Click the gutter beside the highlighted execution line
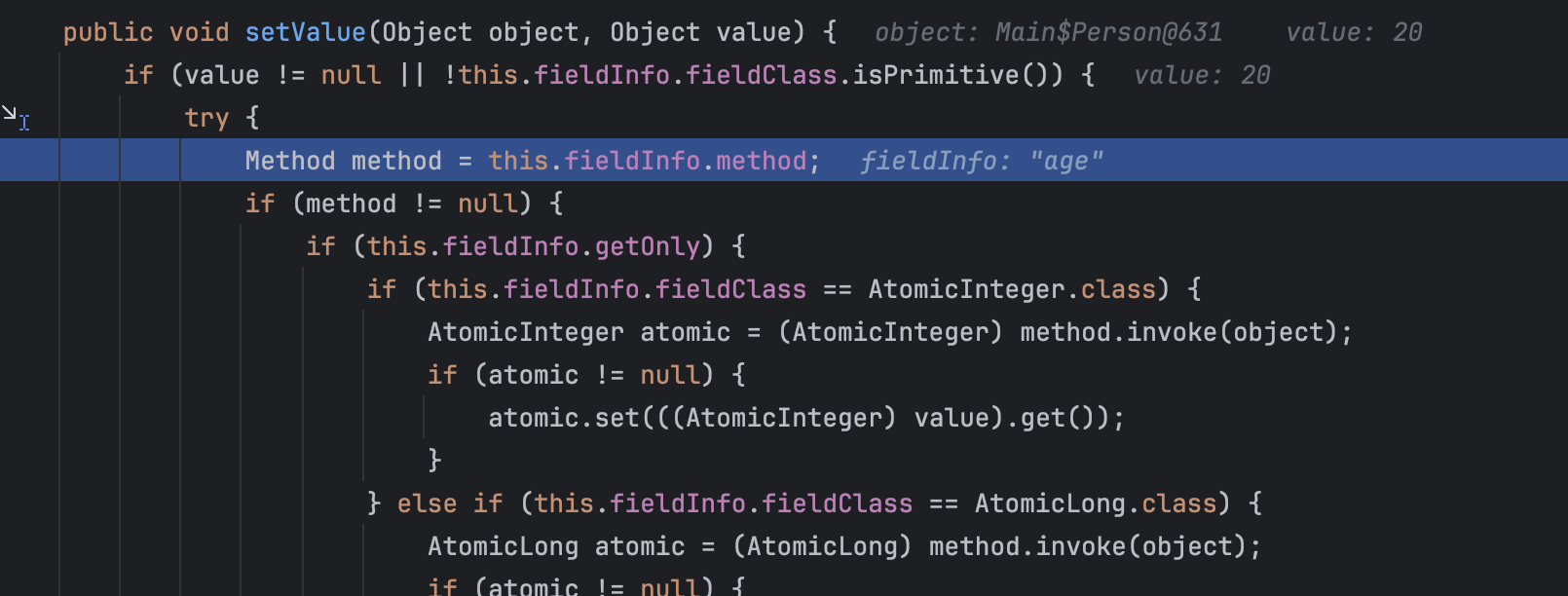This screenshot has width=1568, height=596. [x=29, y=162]
